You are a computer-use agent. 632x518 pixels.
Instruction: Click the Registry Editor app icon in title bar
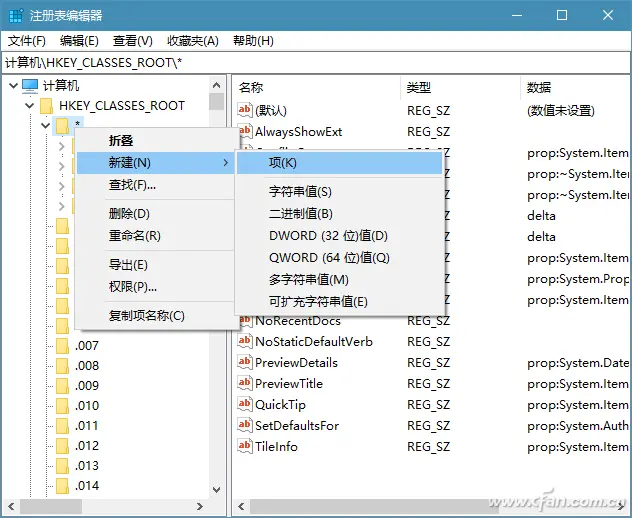14,15
